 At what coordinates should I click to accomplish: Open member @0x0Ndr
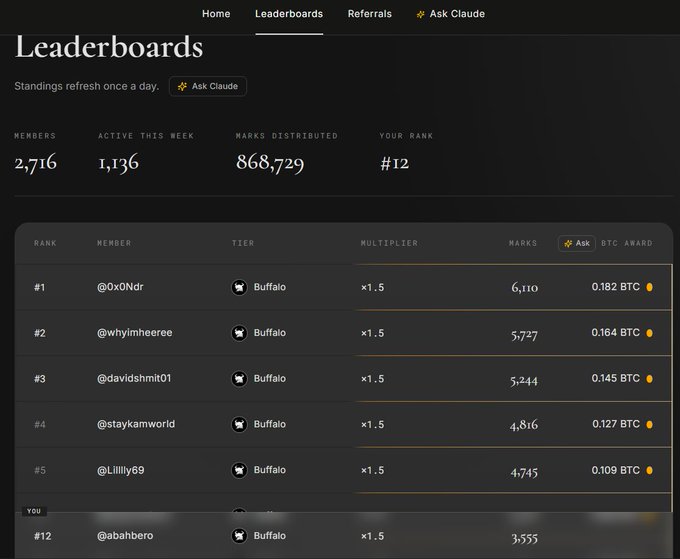click(x=120, y=287)
